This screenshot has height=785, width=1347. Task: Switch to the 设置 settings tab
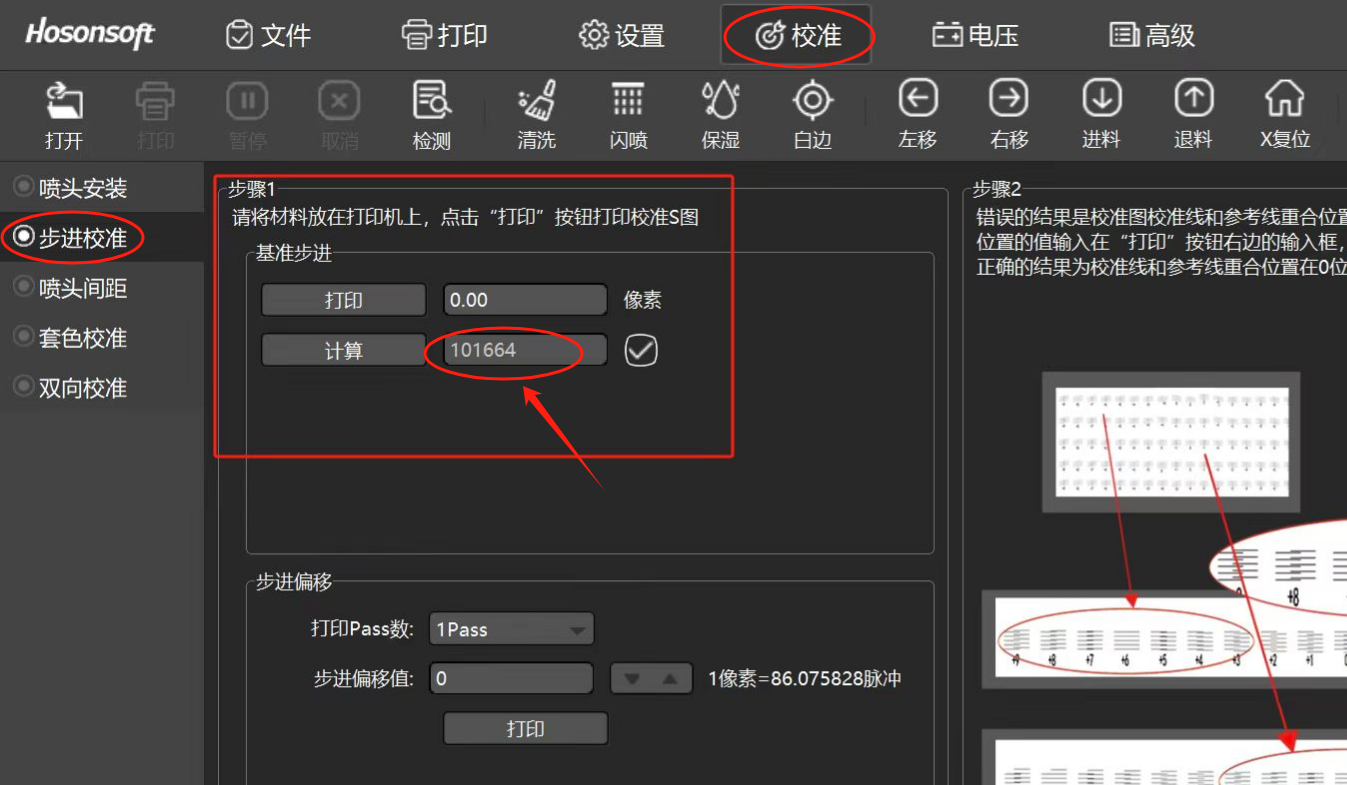click(622, 36)
